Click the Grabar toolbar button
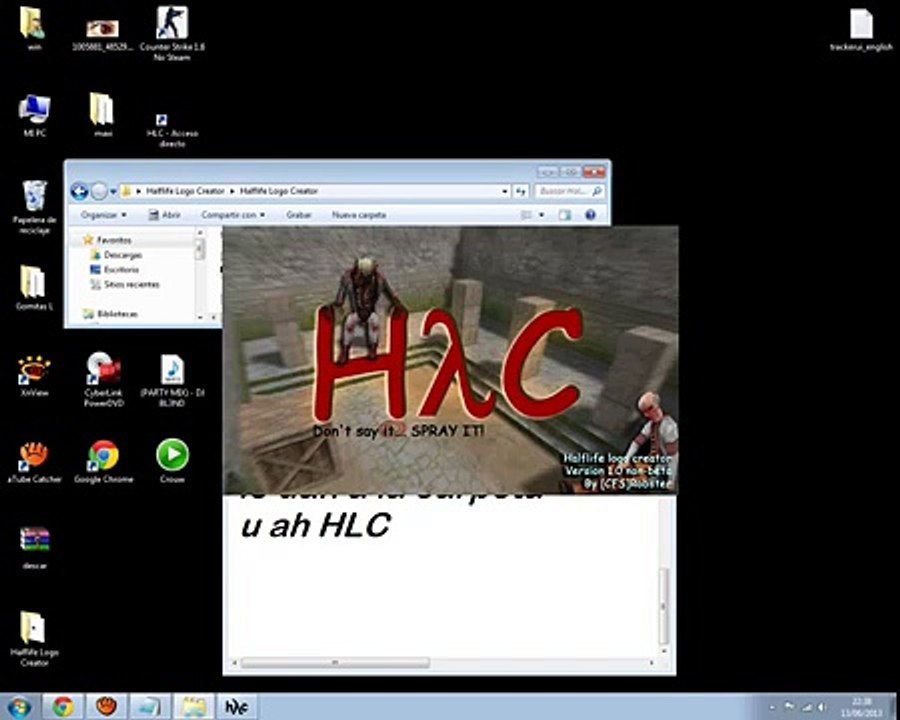Screen dimensions: 900x720 298,215
